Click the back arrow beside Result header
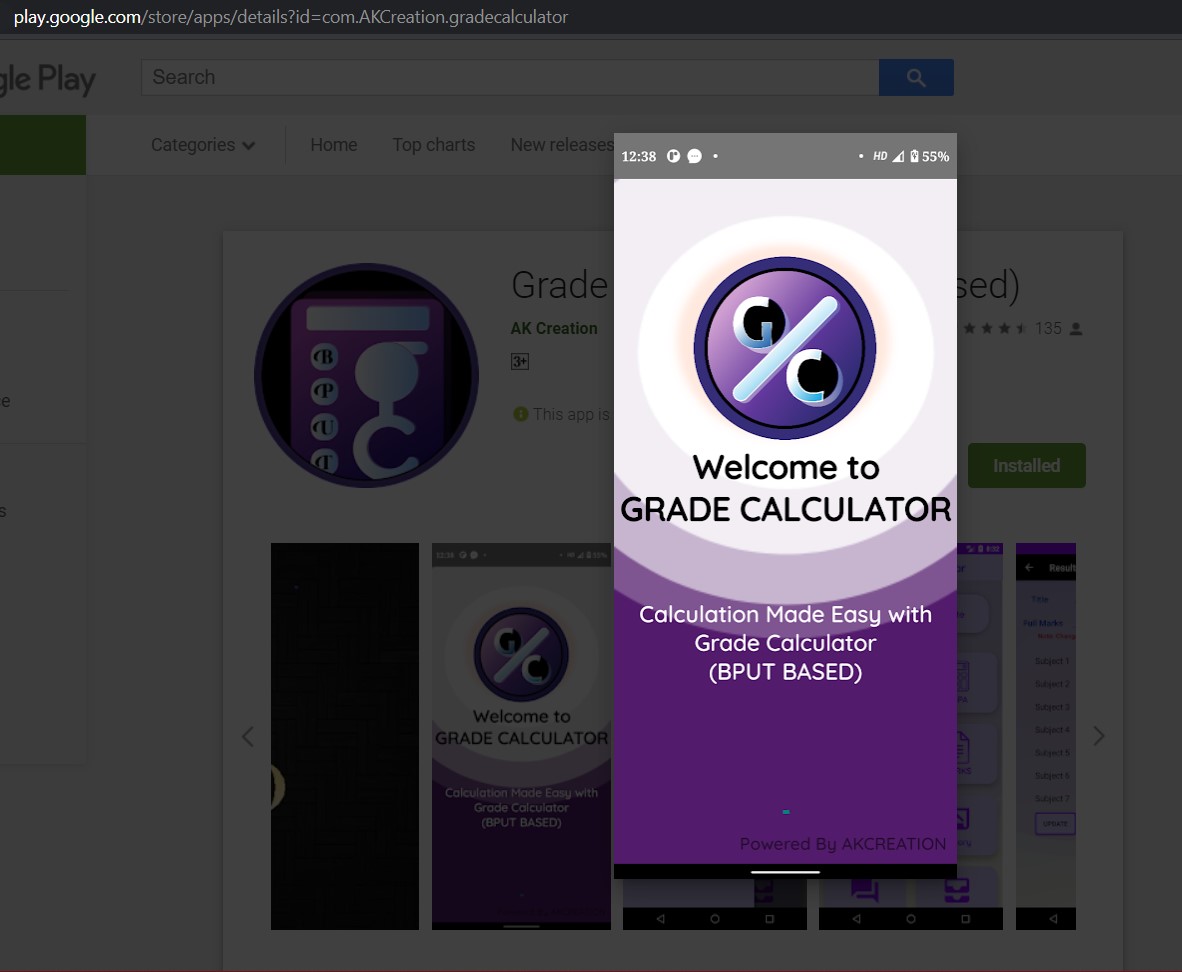1182x972 pixels. (x=1030, y=567)
